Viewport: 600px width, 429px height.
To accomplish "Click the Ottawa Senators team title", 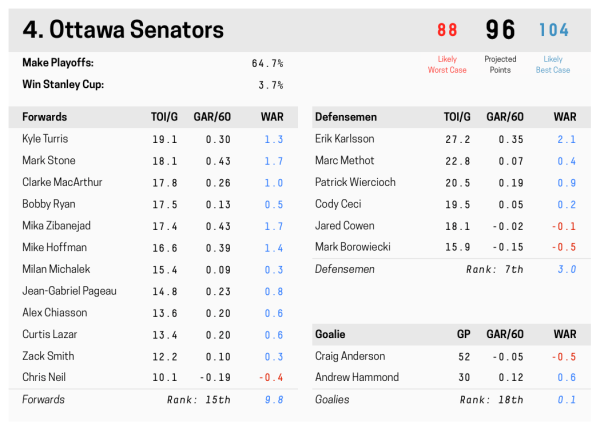I will [123, 30].
